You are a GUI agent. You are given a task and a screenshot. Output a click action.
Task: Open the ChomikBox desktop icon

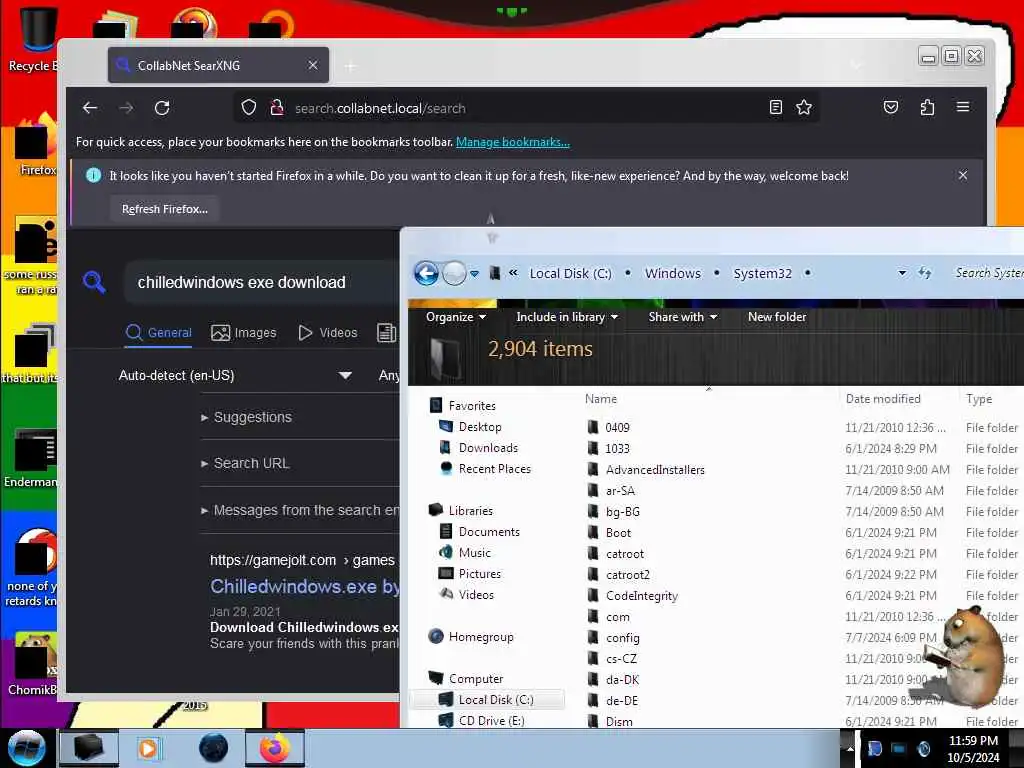coord(33,663)
